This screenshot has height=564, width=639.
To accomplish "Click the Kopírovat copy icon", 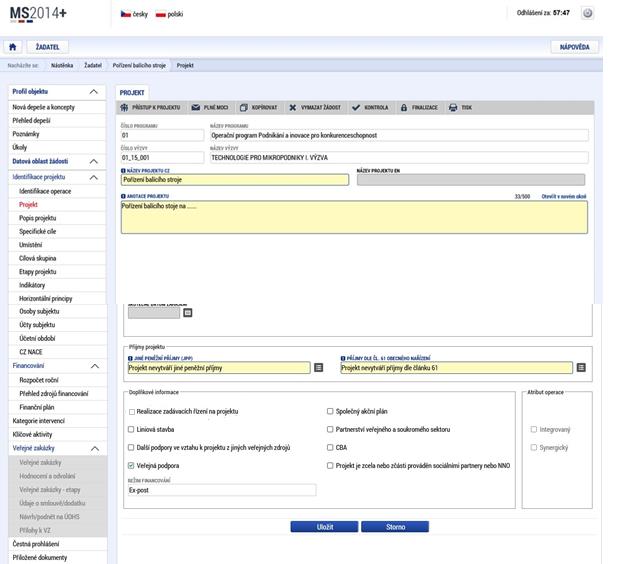I will coord(244,108).
